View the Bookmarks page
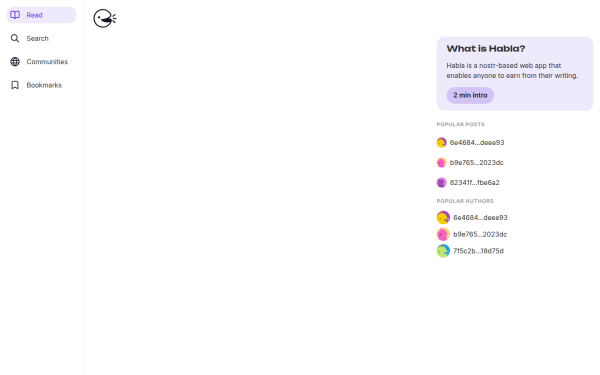 pos(41,85)
